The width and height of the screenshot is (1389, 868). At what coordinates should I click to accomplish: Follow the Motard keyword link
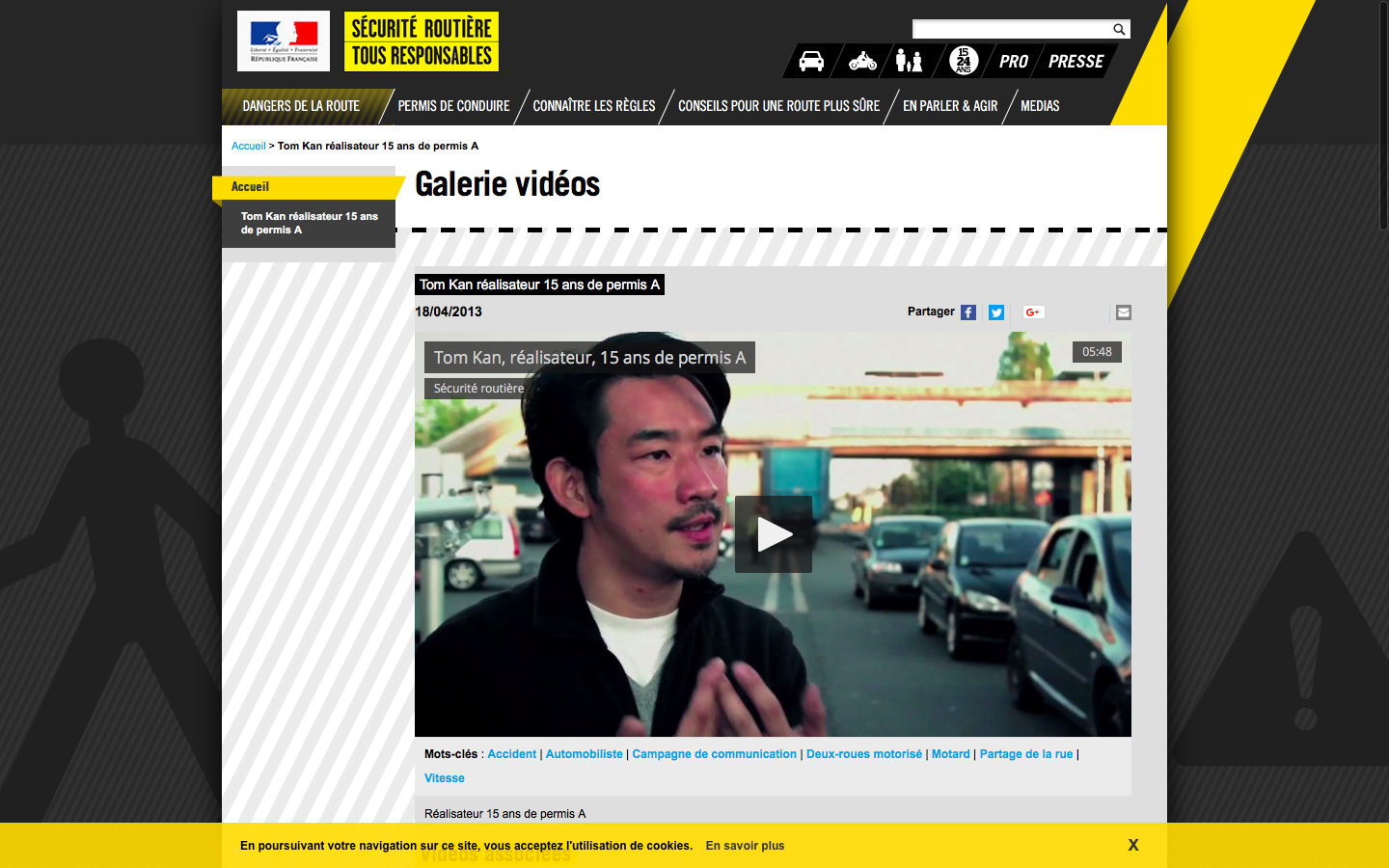(x=951, y=754)
